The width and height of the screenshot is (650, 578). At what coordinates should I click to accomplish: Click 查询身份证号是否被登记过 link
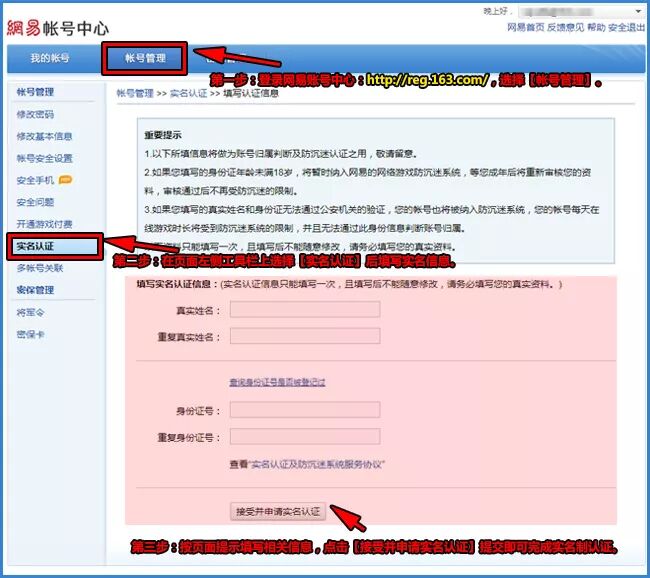click(x=277, y=382)
